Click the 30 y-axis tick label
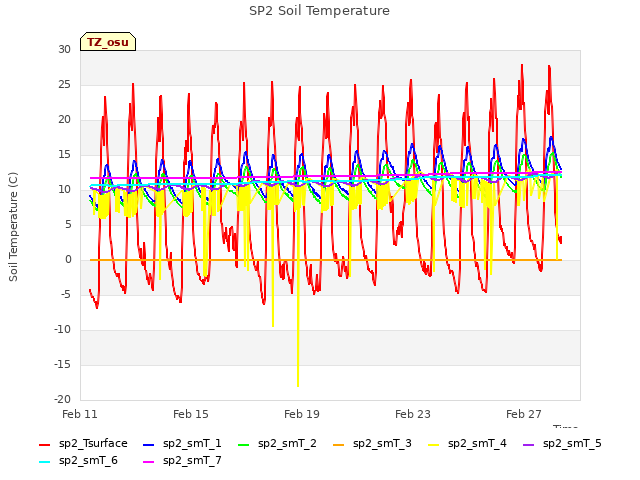This screenshot has width=640, height=480. 64,49
